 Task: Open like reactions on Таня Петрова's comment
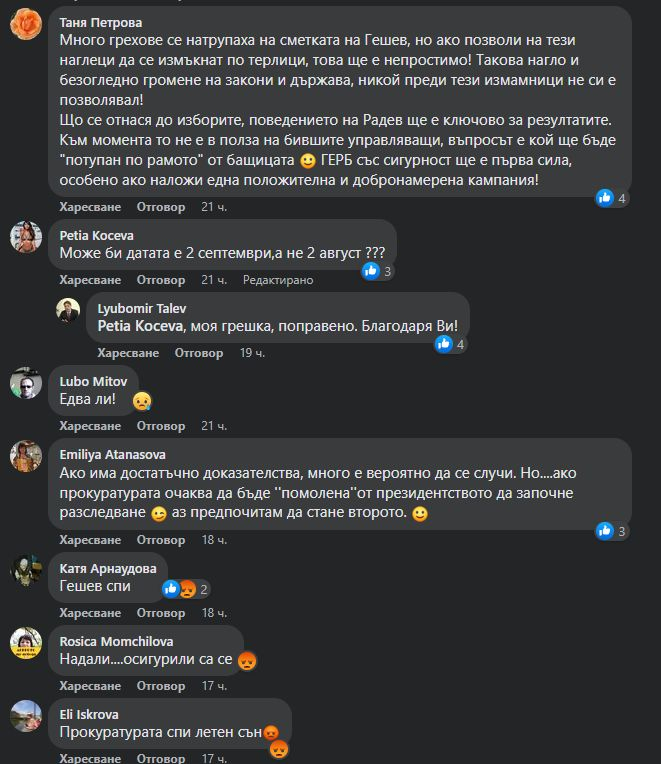point(611,198)
